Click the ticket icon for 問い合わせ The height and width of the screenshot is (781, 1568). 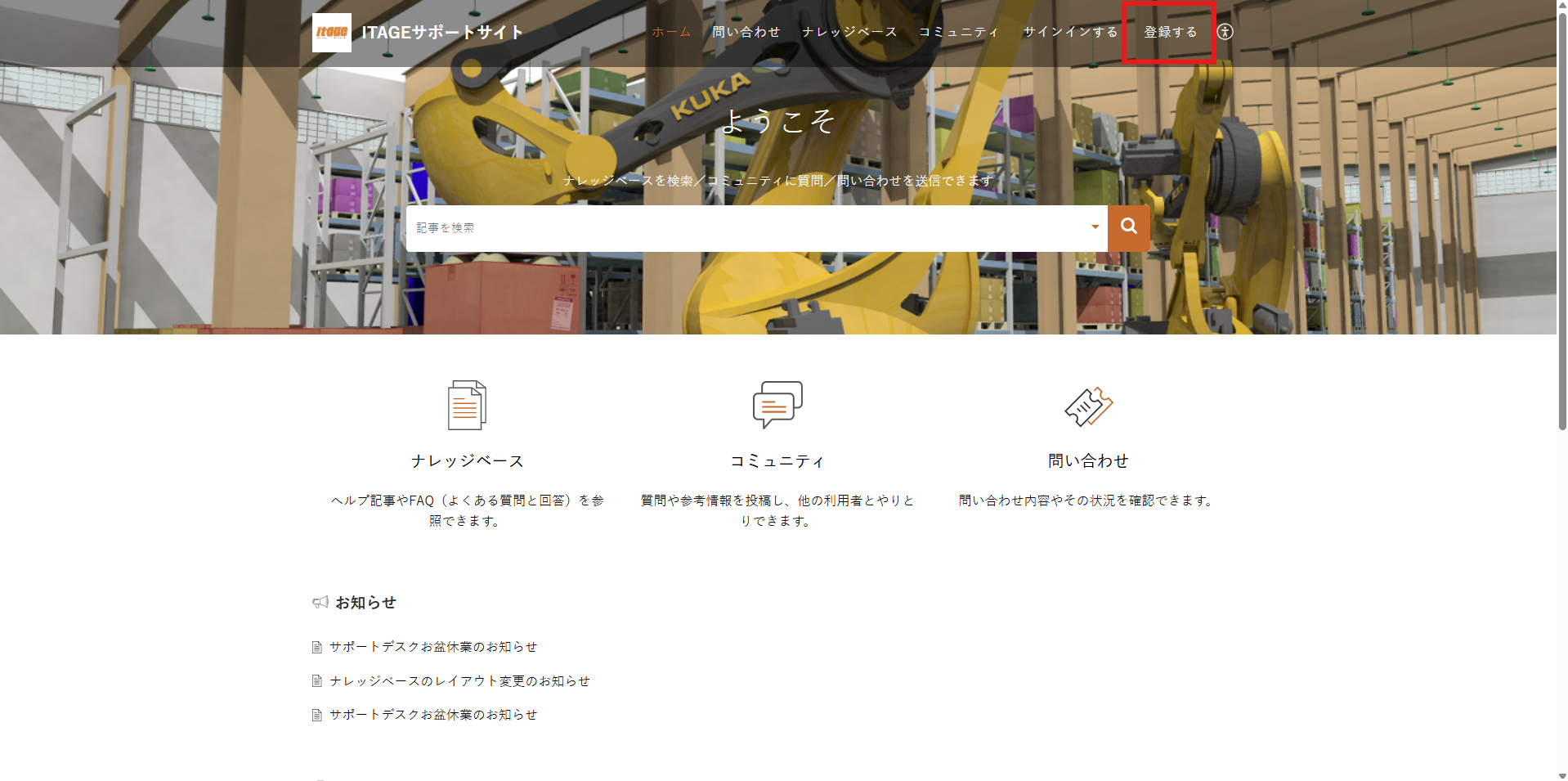coord(1088,406)
